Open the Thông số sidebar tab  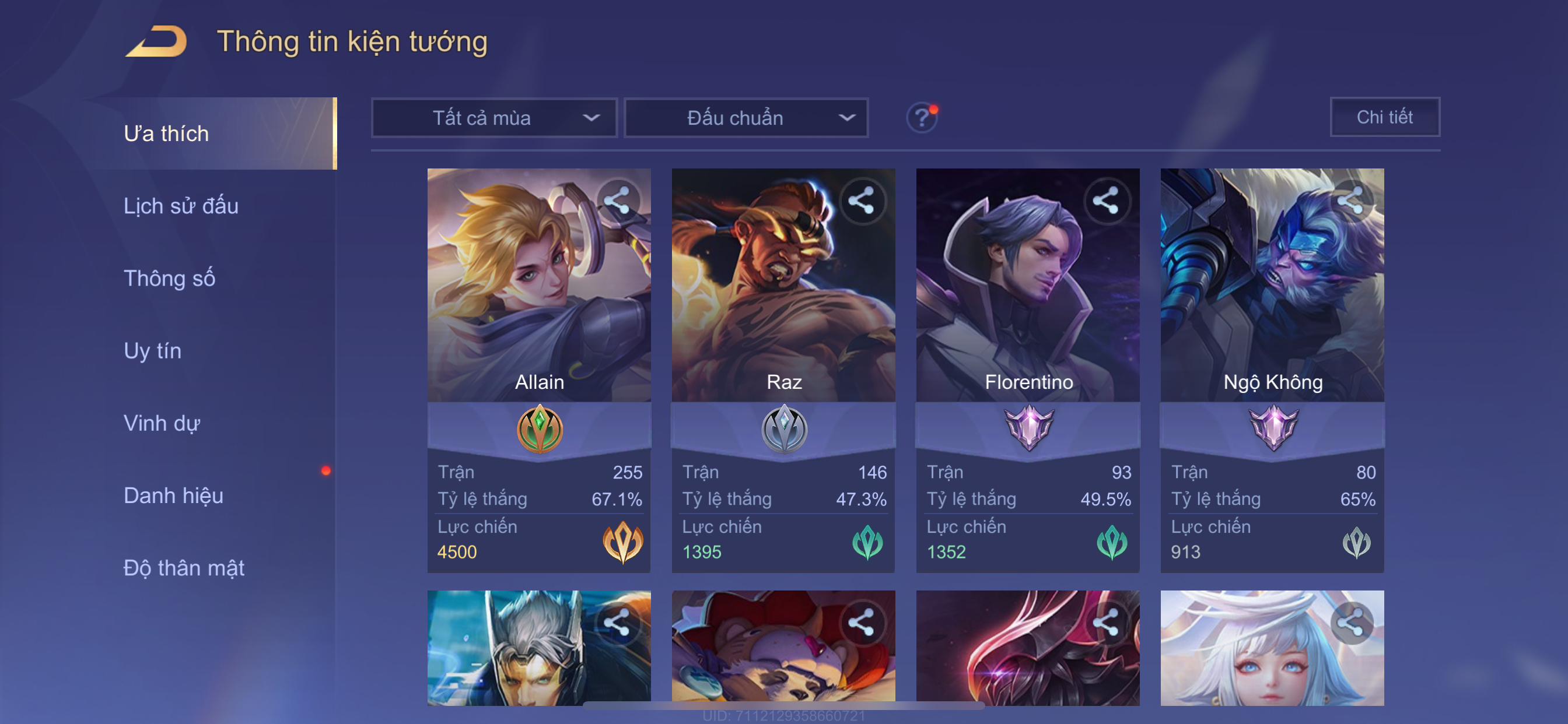click(x=169, y=278)
